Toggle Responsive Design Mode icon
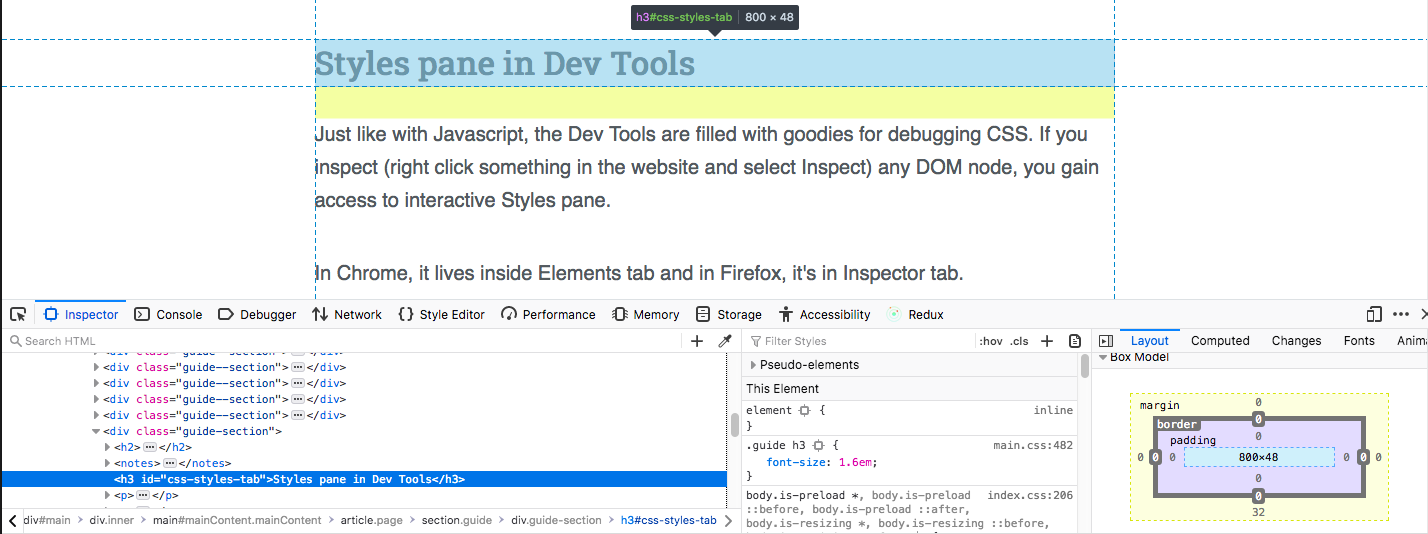Viewport: 1428px width, 534px height. click(1374, 314)
